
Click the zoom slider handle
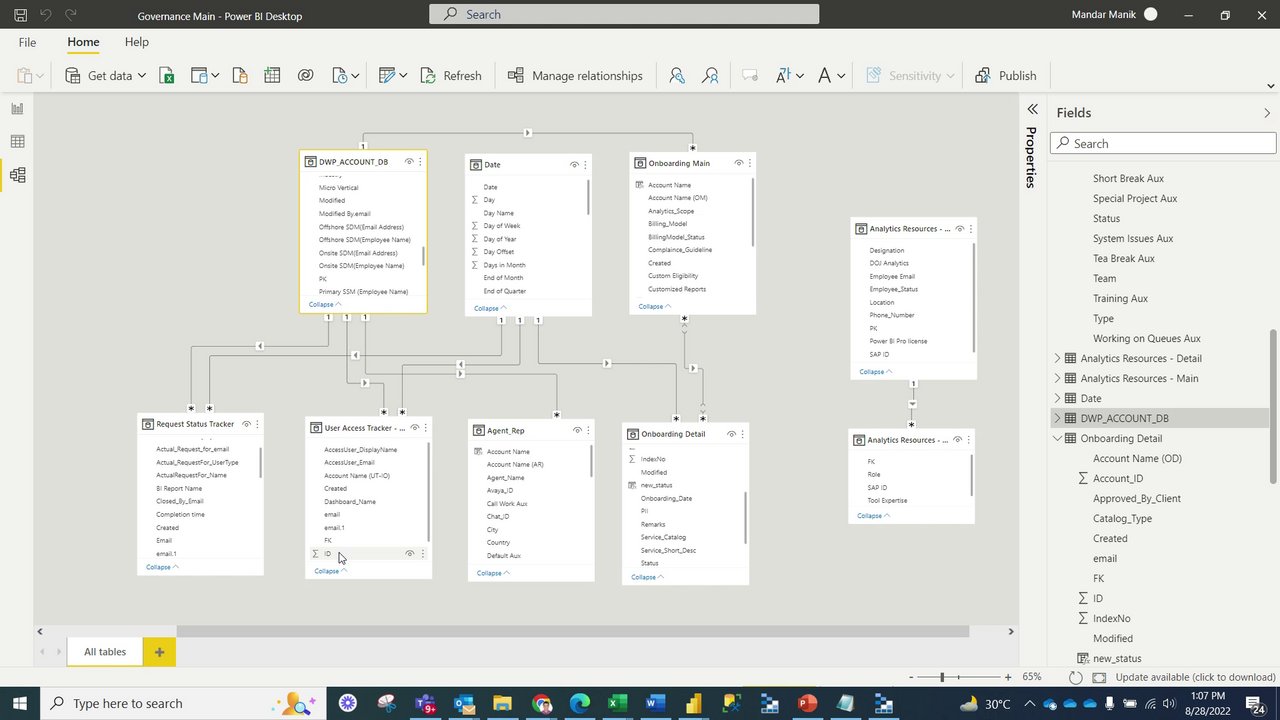[942, 677]
